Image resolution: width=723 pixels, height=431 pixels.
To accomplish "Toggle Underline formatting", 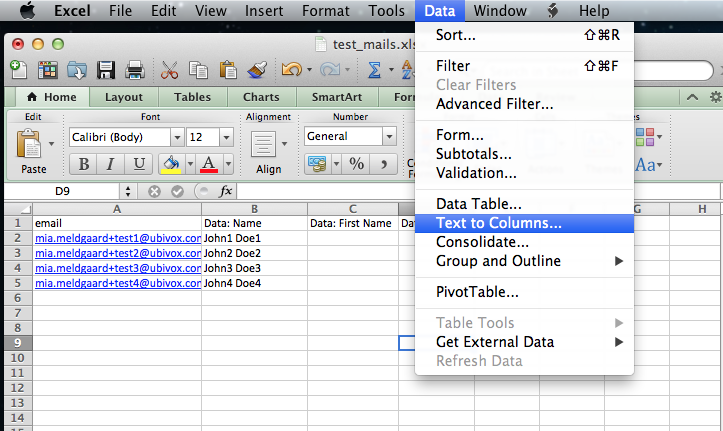I will pos(139,164).
